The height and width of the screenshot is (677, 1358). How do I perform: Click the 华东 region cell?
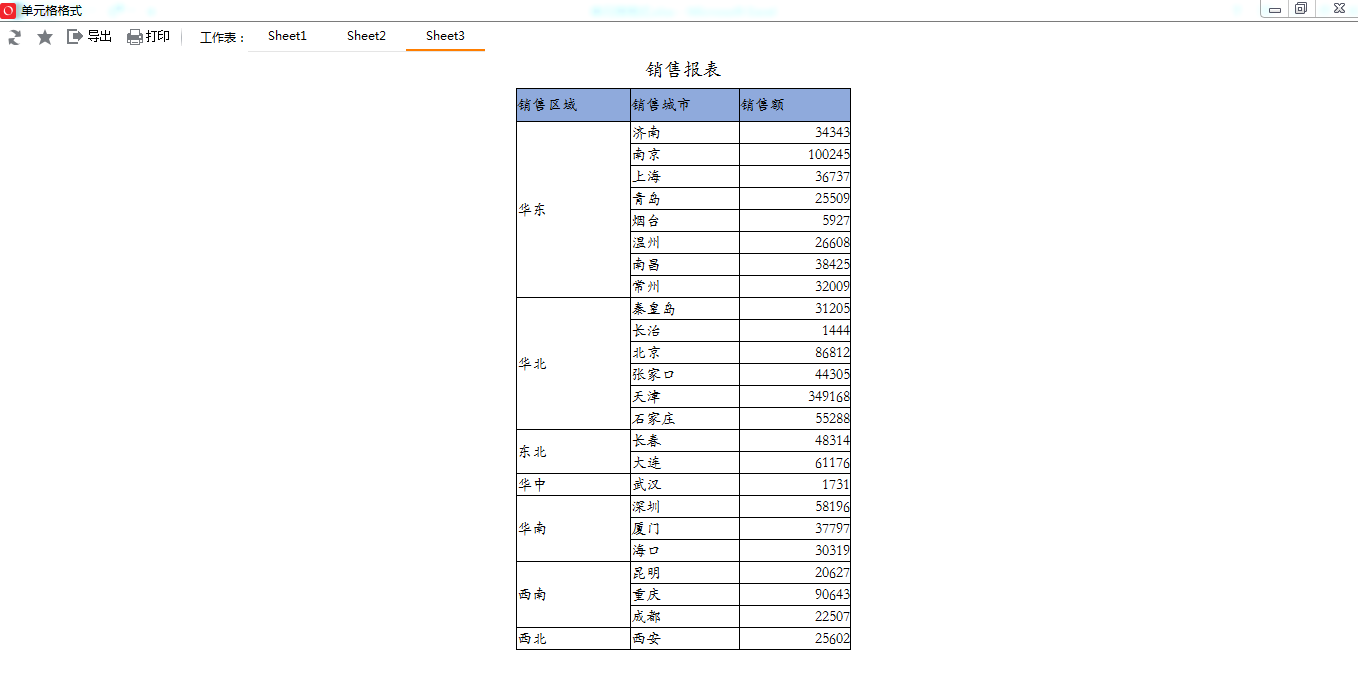pyautogui.click(x=573, y=209)
